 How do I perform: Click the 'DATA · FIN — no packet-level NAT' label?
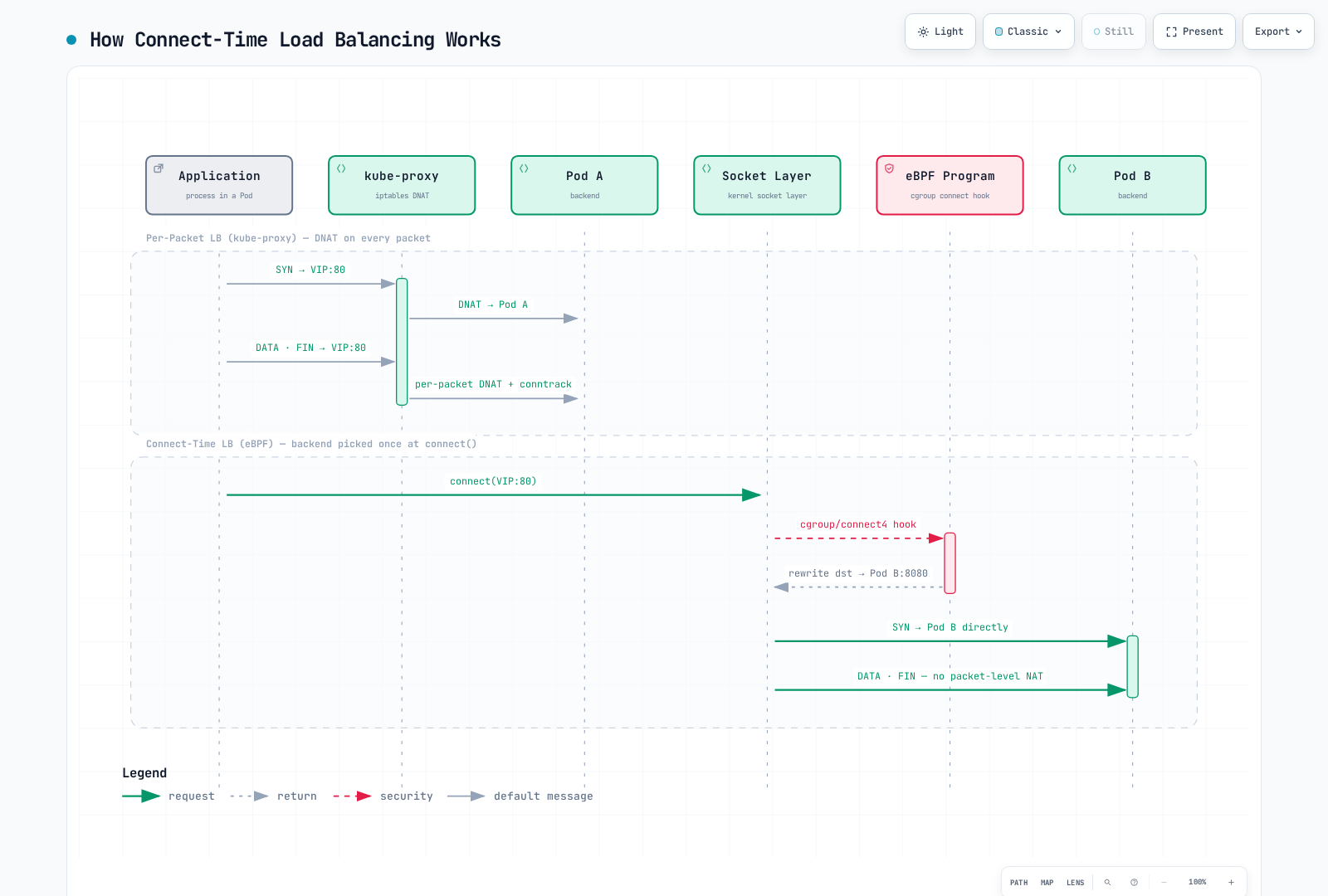(x=950, y=676)
